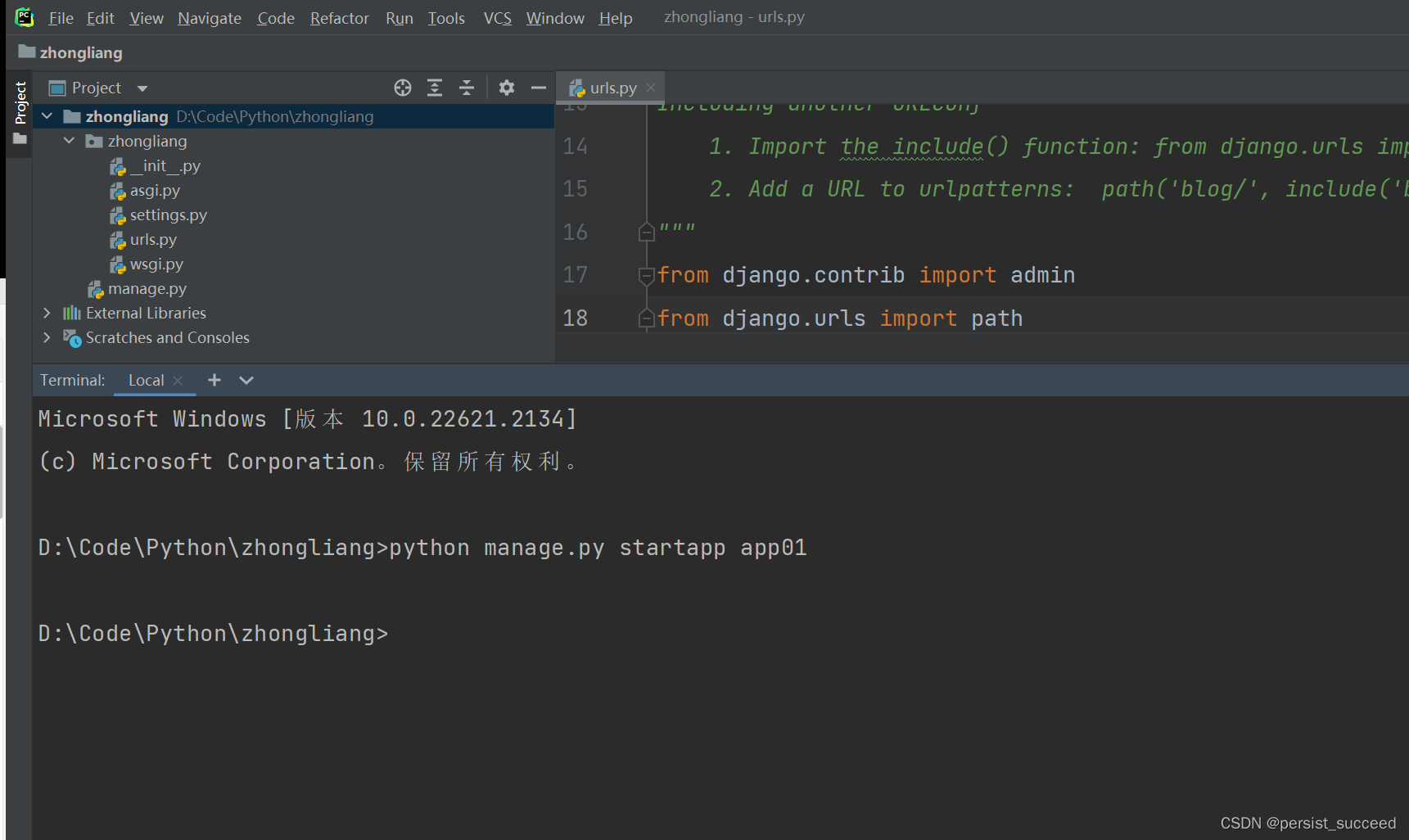Open the terminal sessions dropdown arrow

tap(246, 380)
